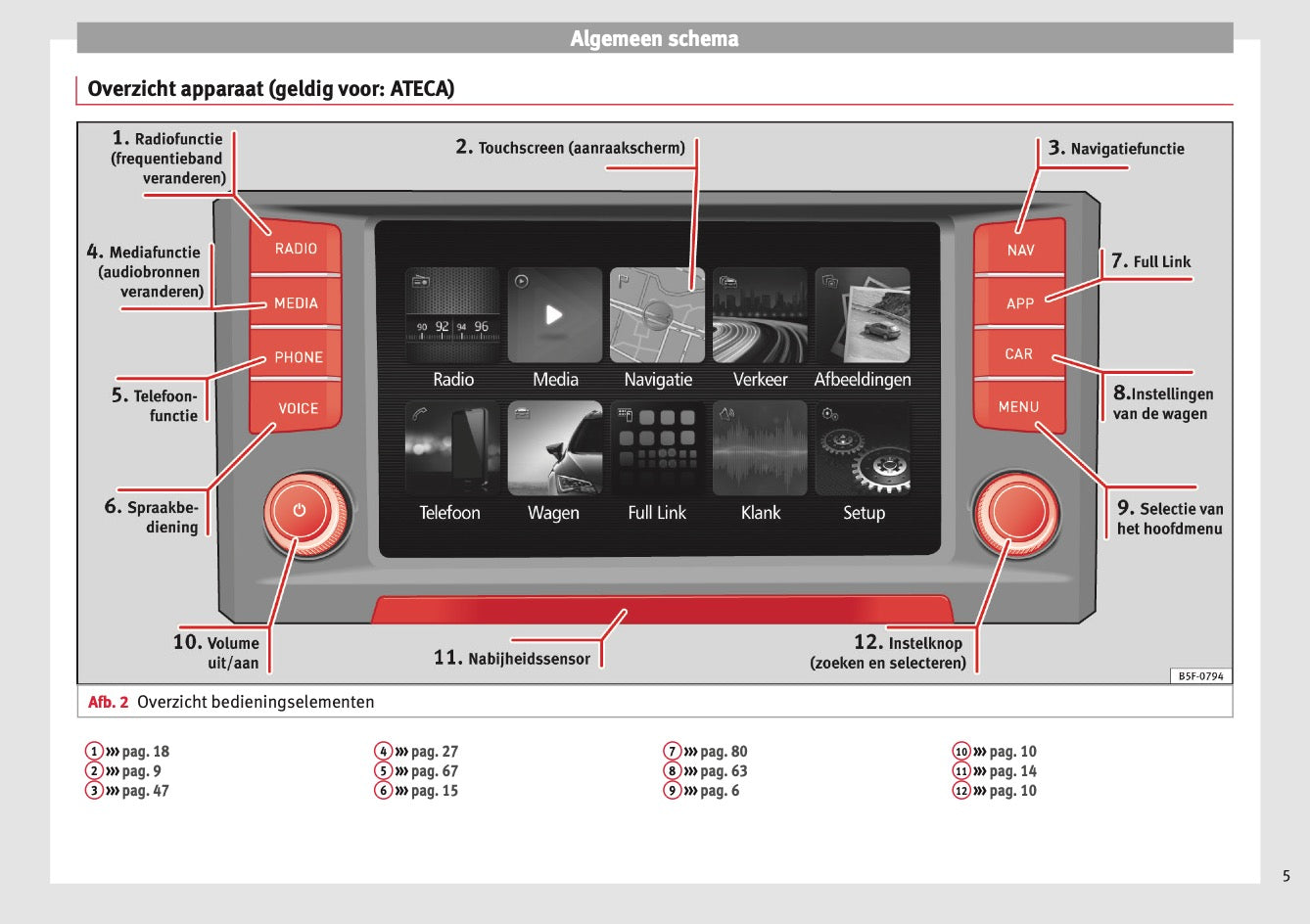Select the Telefoon tile
1310x924 pixels.
point(451,448)
